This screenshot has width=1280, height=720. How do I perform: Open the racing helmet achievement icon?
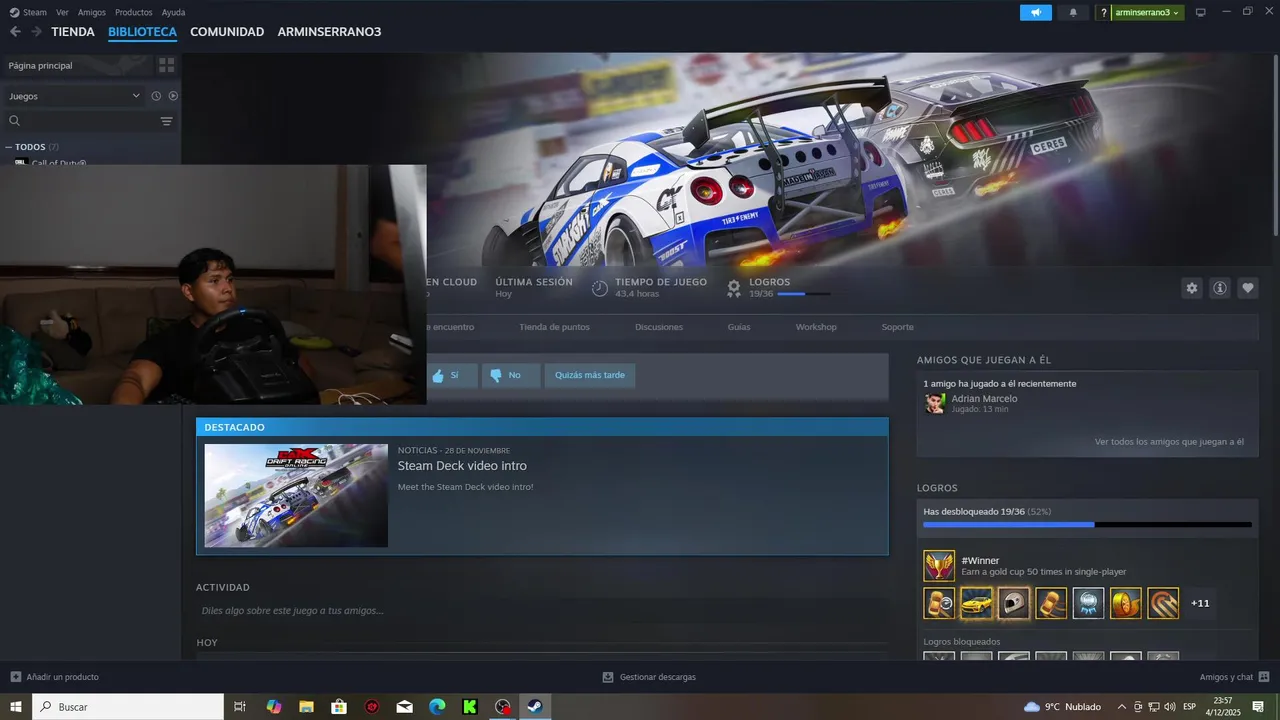tap(1014, 603)
